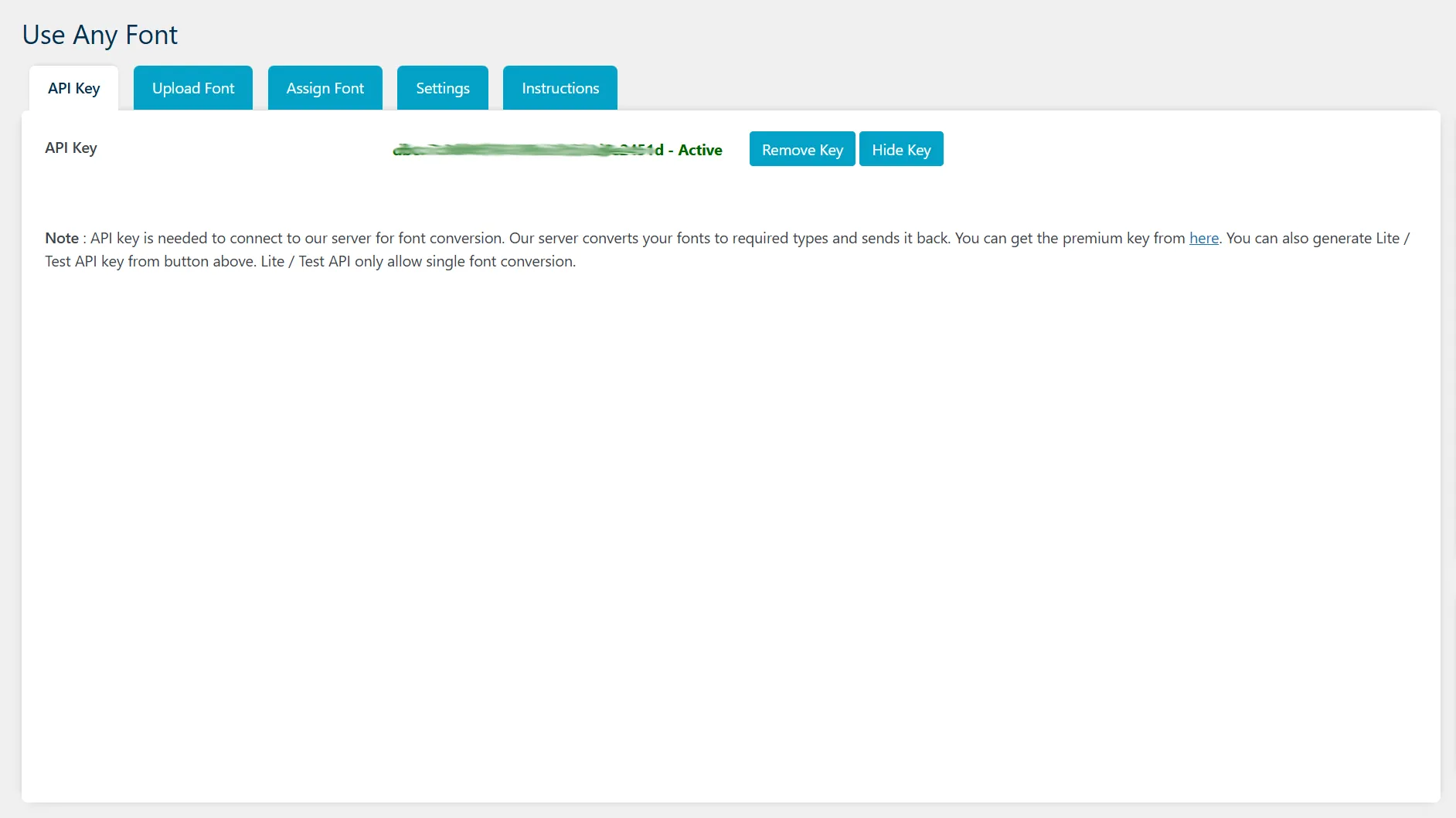
Task: Open the Assign Font tab
Action: tap(325, 88)
